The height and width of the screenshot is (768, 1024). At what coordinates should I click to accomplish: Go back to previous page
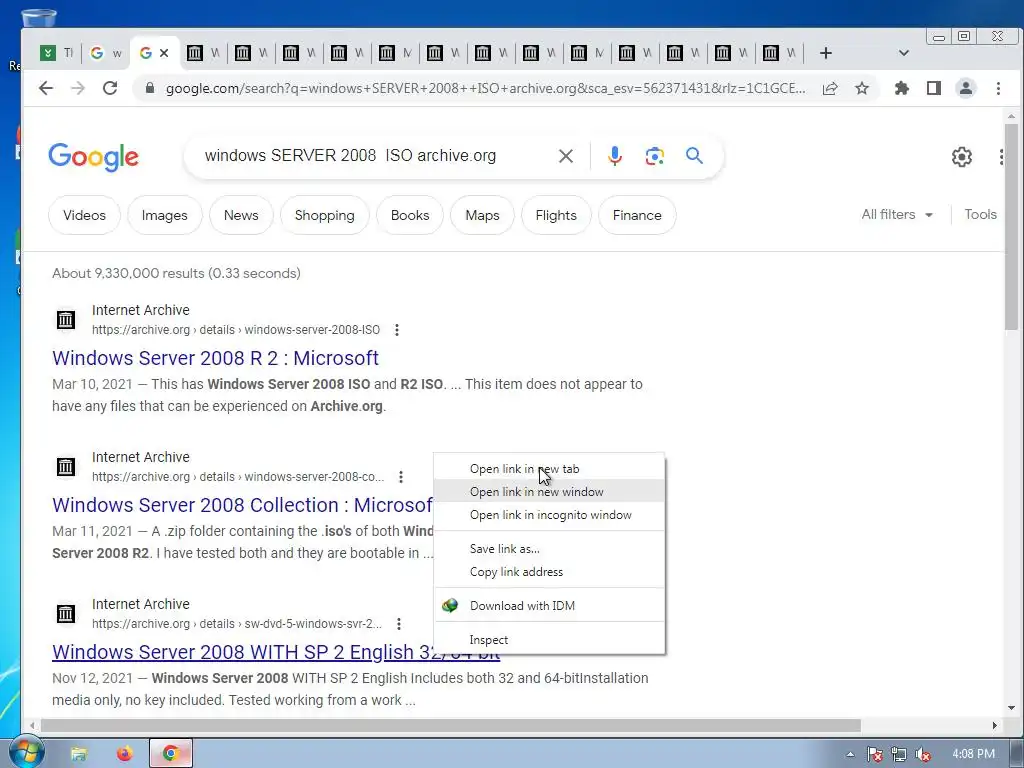click(45, 88)
